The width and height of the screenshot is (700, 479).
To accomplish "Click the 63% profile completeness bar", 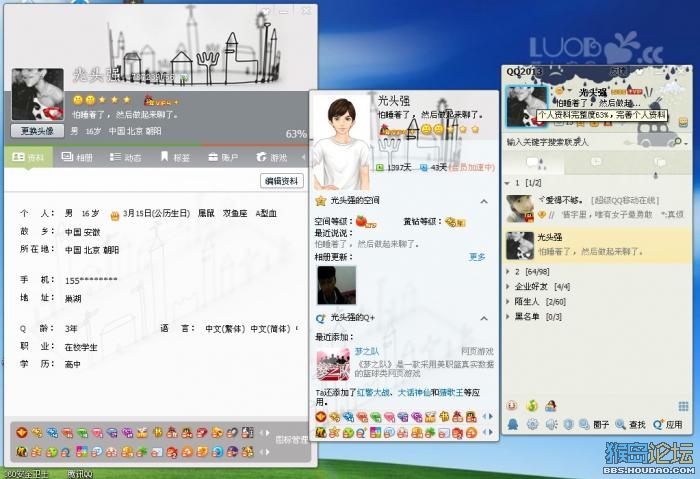I will point(156,145).
